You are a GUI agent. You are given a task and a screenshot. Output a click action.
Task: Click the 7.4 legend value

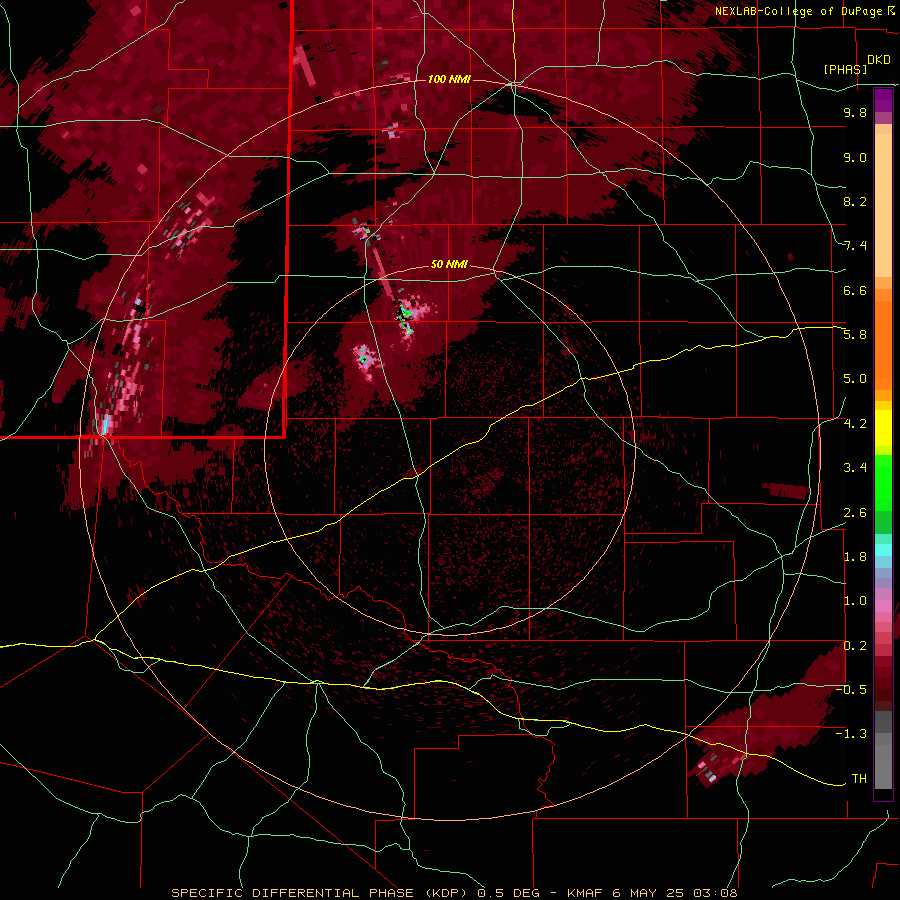[855, 246]
